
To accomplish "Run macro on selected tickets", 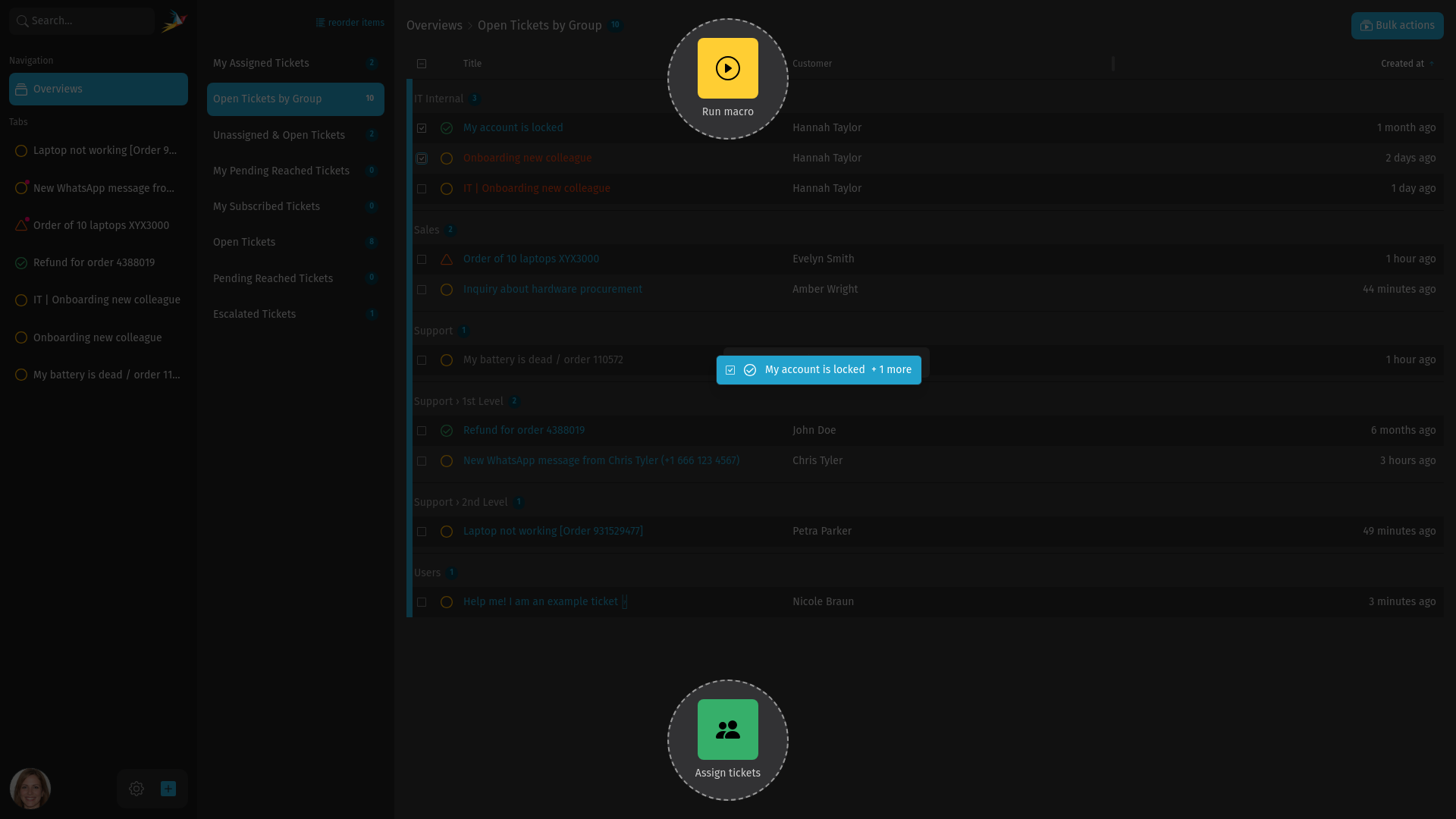I will click(727, 67).
